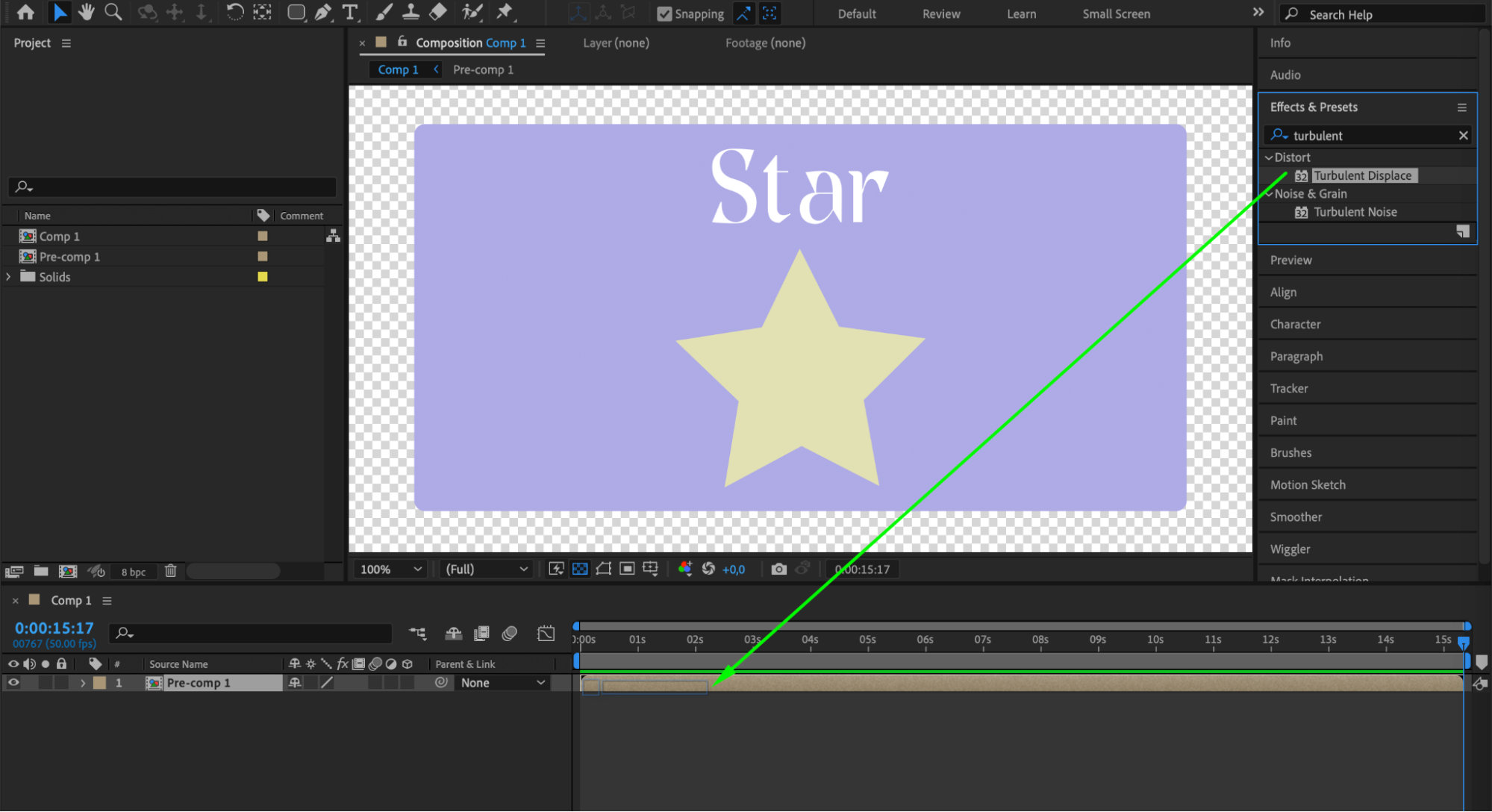
Task: Select the Pen tool
Action: [322, 12]
